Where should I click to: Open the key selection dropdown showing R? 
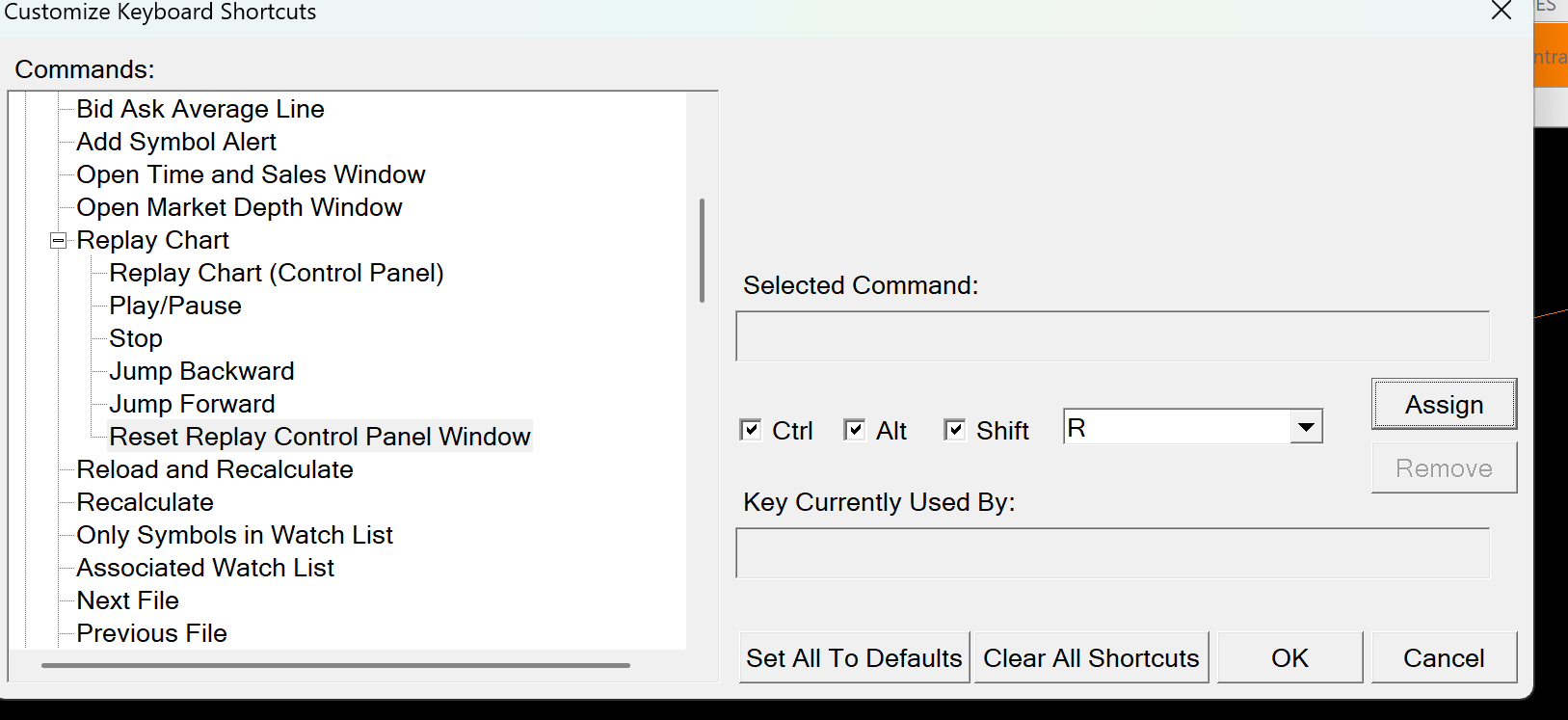1306,427
